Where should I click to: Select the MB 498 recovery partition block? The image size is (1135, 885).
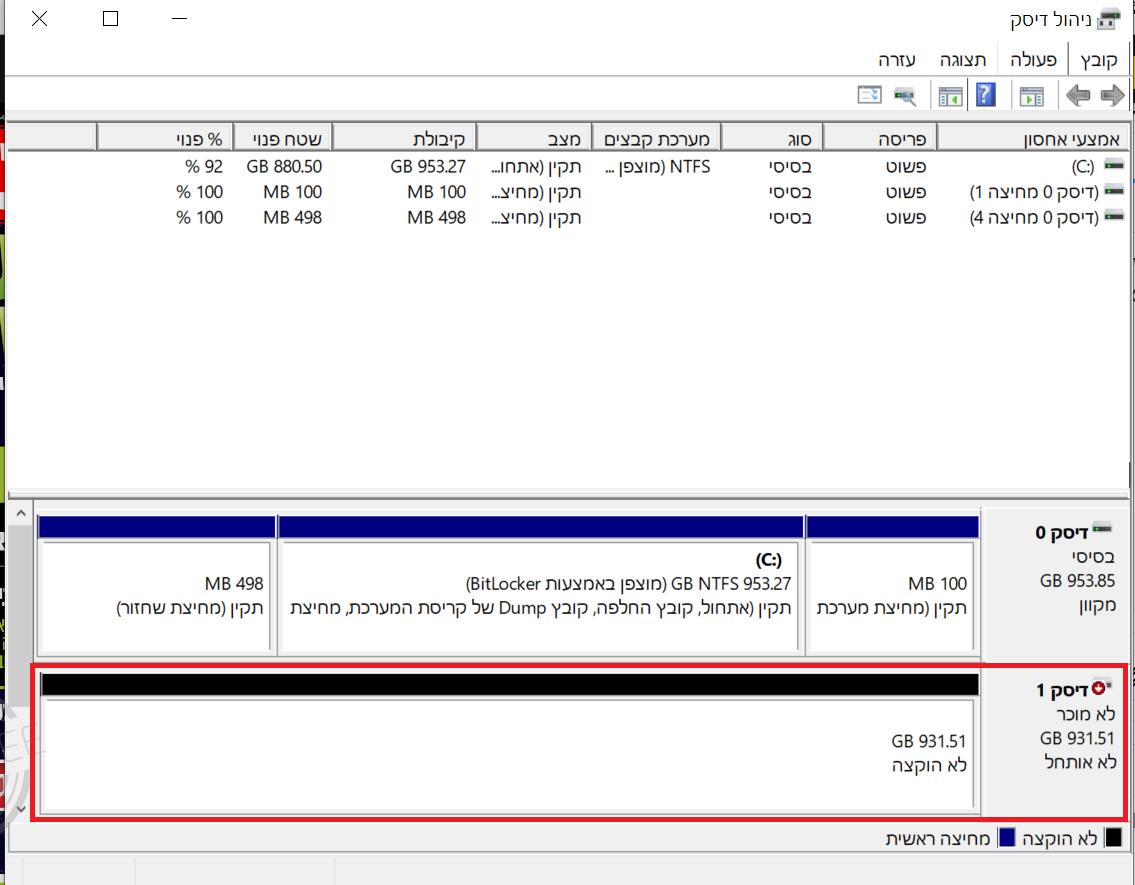pos(156,585)
